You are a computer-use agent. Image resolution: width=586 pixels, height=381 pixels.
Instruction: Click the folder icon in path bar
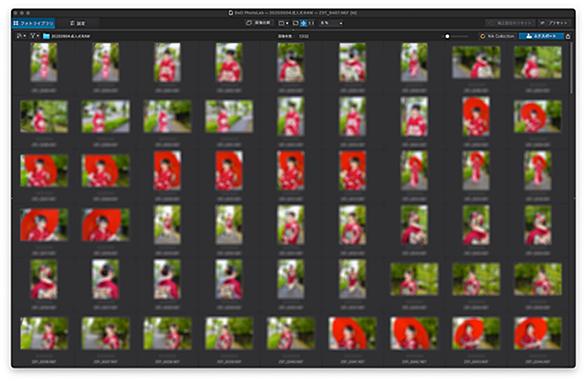click(46, 36)
